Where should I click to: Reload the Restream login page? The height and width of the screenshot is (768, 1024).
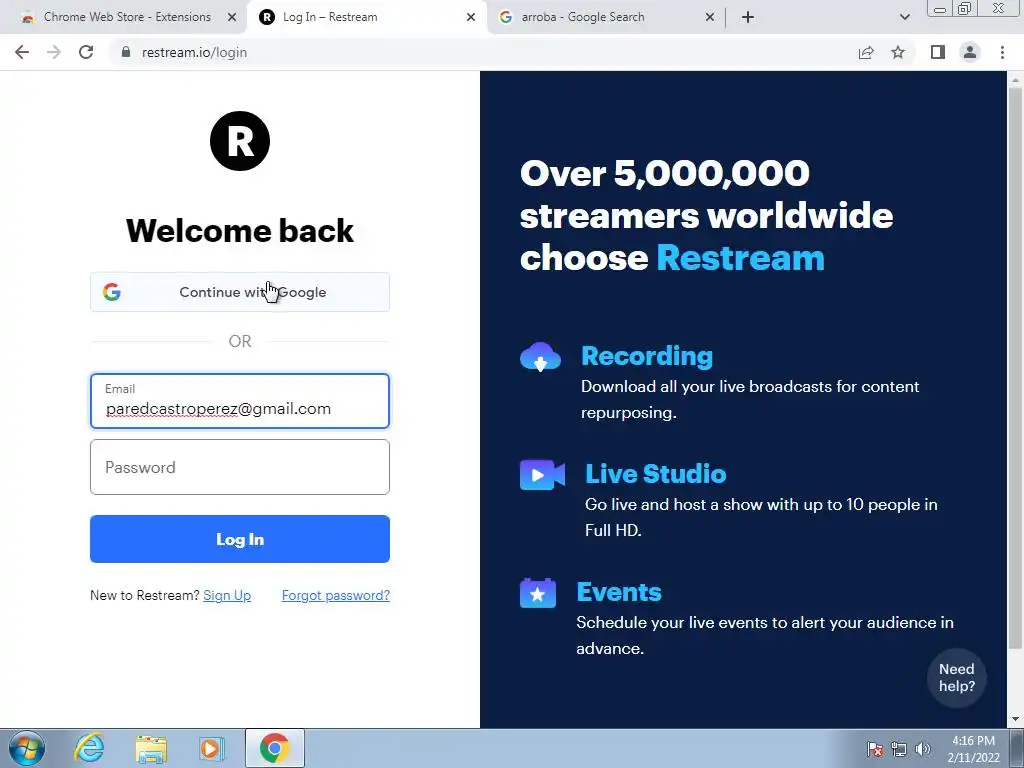coord(86,52)
